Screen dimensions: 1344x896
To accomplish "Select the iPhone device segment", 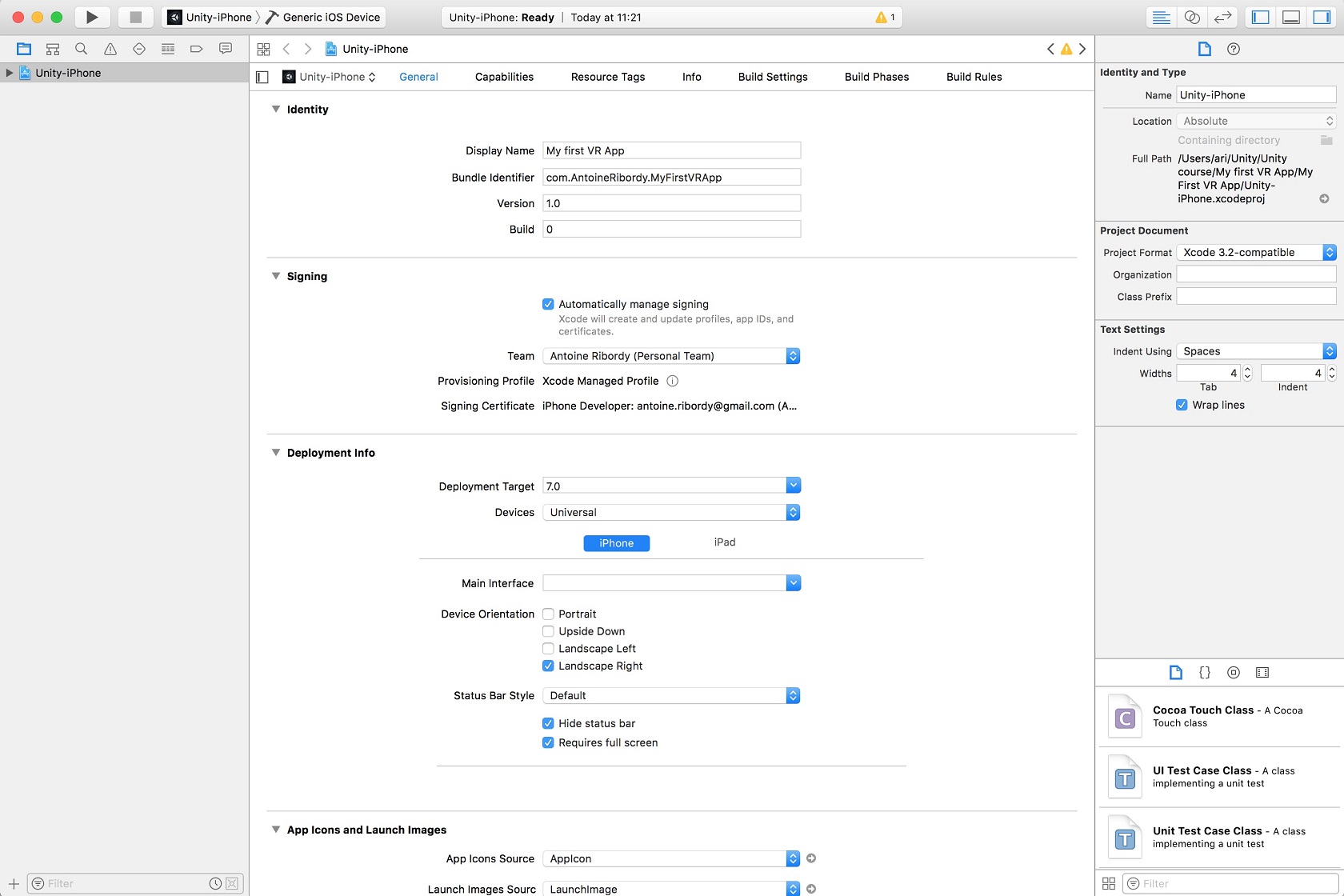I will coord(617,543).
